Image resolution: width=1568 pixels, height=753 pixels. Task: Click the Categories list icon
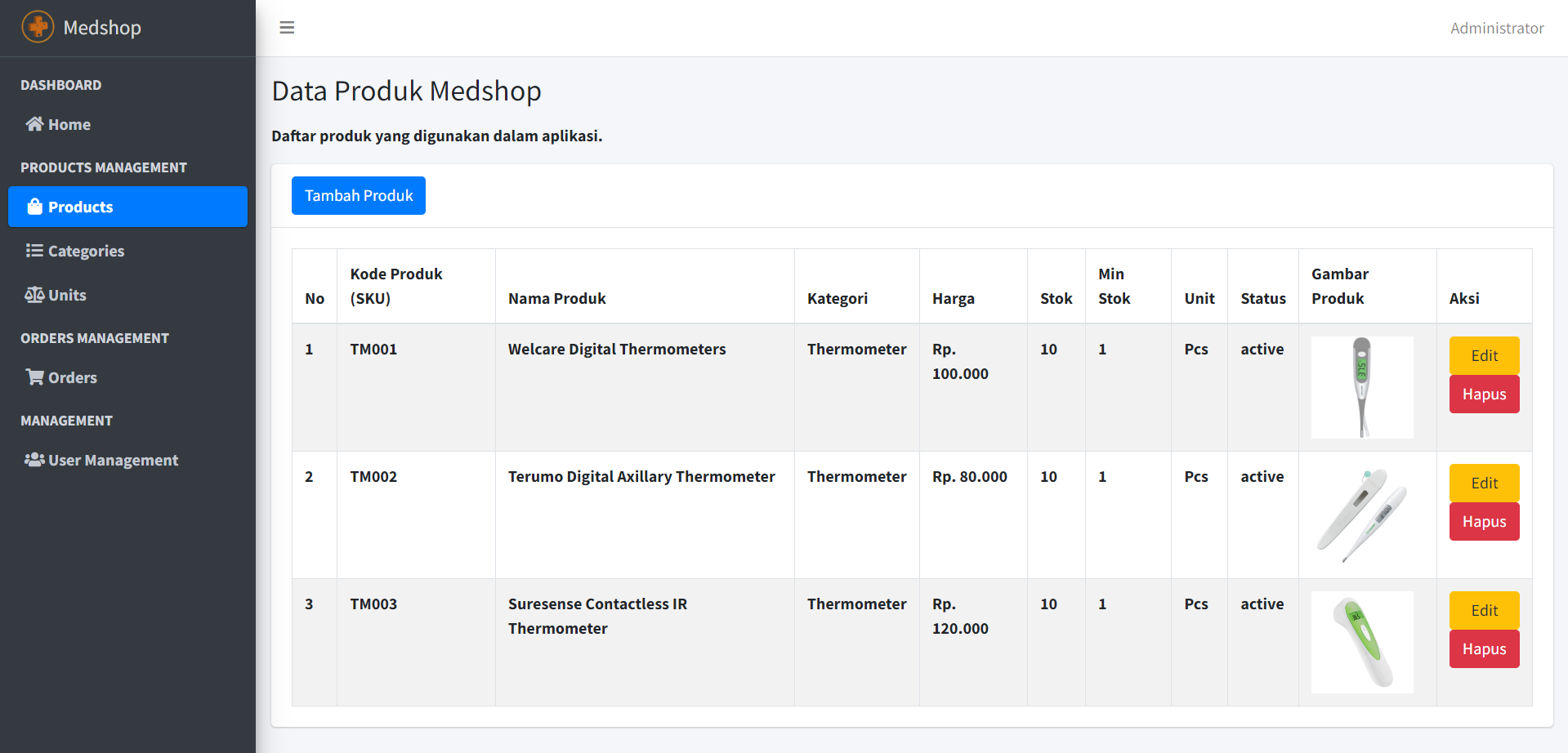[x=34, y=251]
